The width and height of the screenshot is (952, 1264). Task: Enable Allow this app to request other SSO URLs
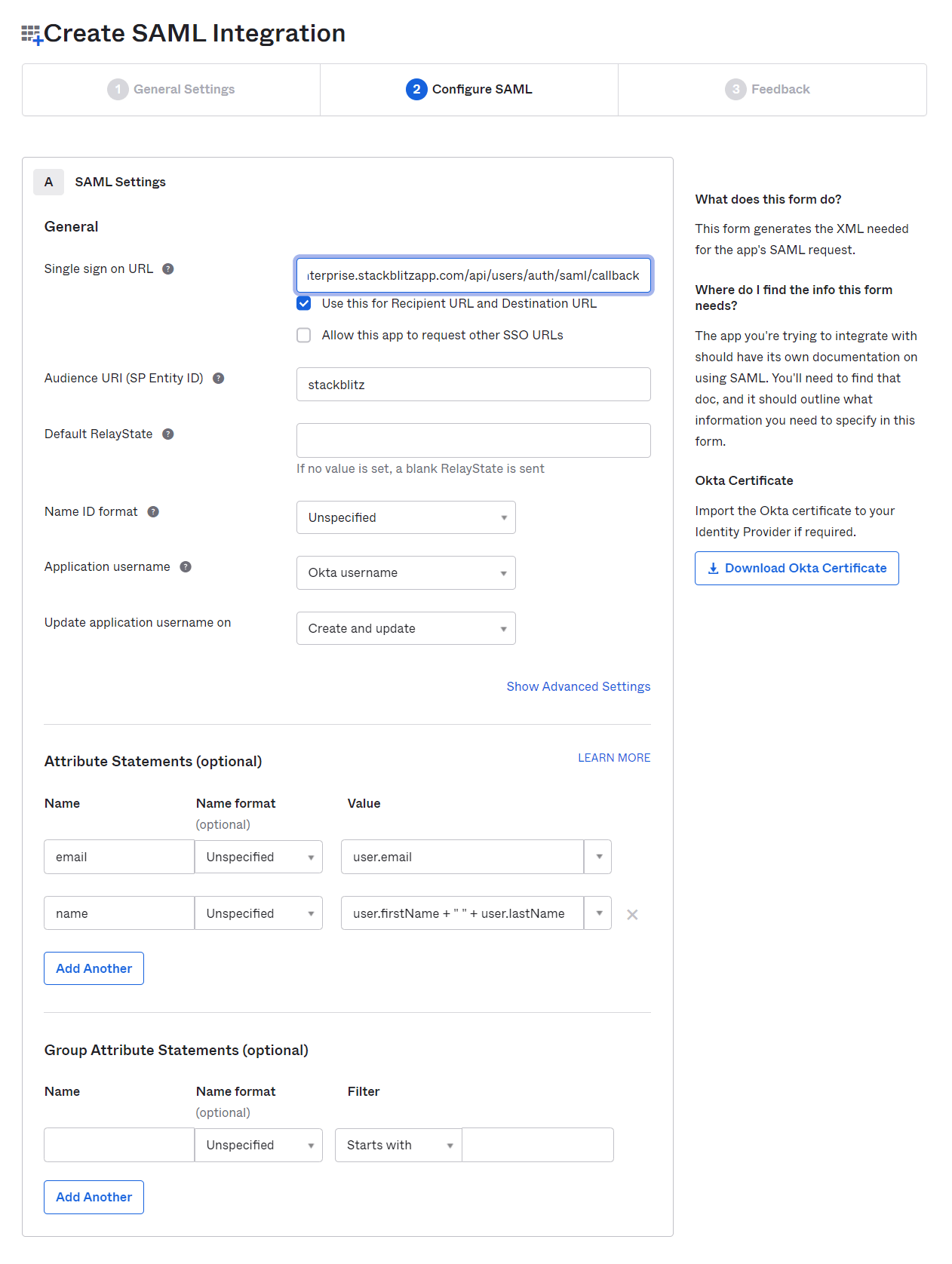point(304,336)
